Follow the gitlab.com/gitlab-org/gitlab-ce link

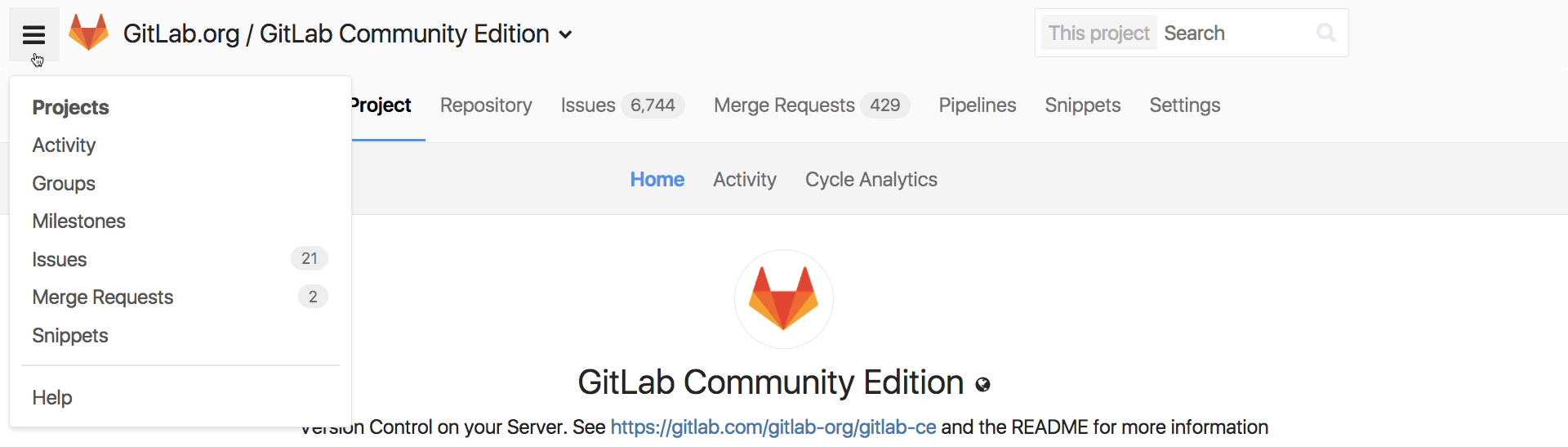tap(773, 427)
